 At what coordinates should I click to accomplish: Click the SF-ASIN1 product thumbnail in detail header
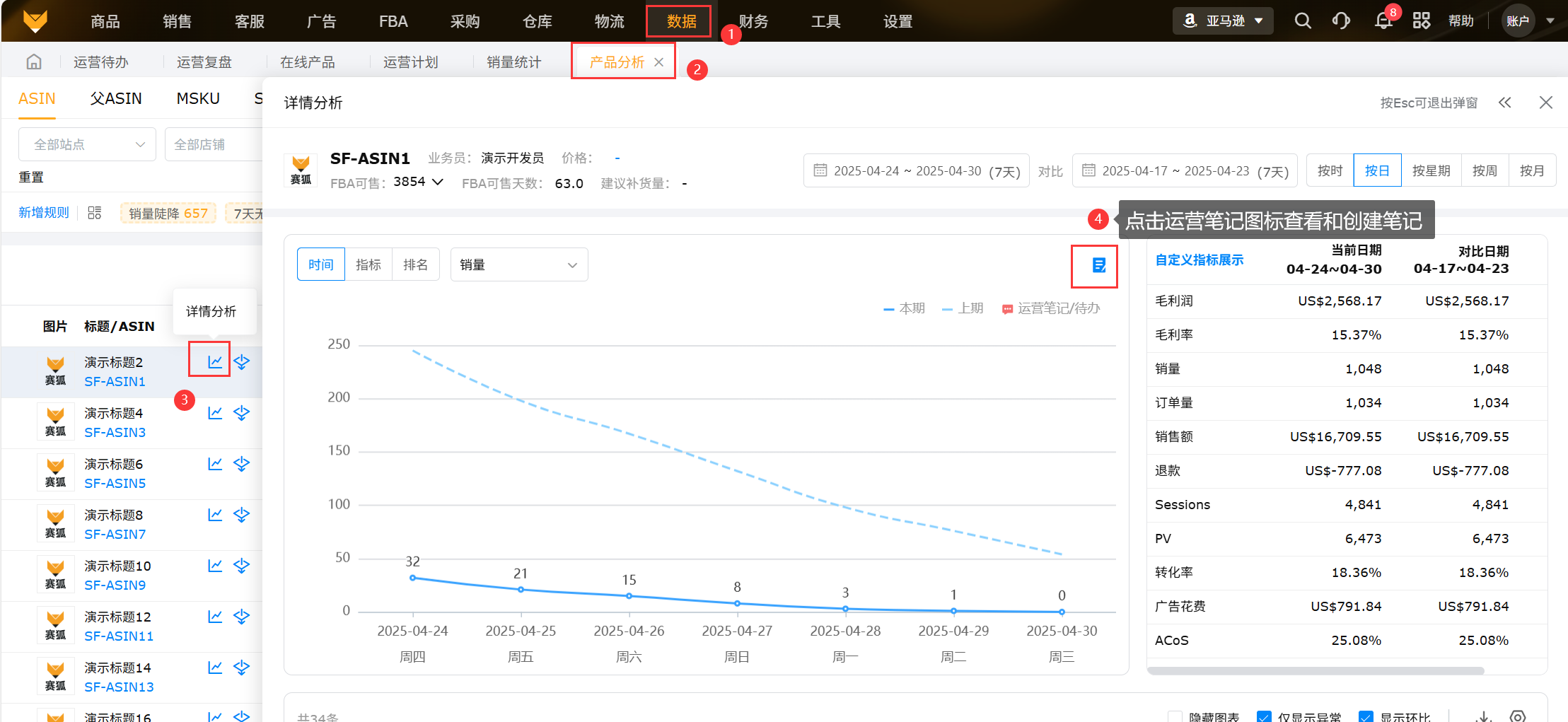[301, 170]
